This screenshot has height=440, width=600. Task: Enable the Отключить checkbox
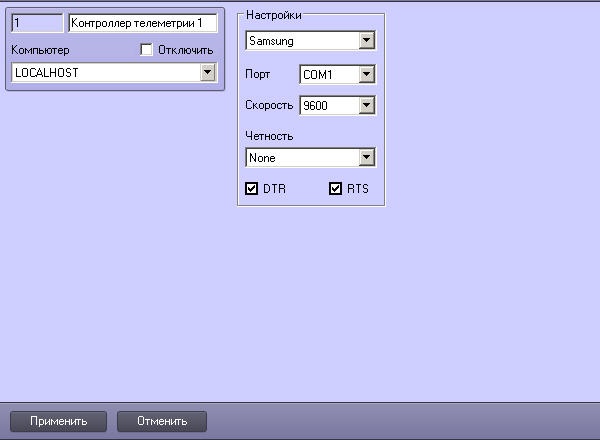(x=147, y=49)
